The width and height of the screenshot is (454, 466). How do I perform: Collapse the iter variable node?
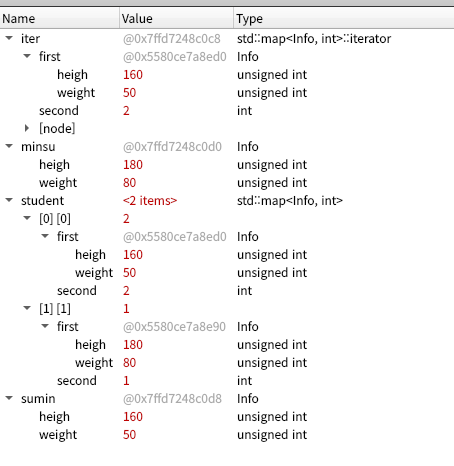click(9, 38)
